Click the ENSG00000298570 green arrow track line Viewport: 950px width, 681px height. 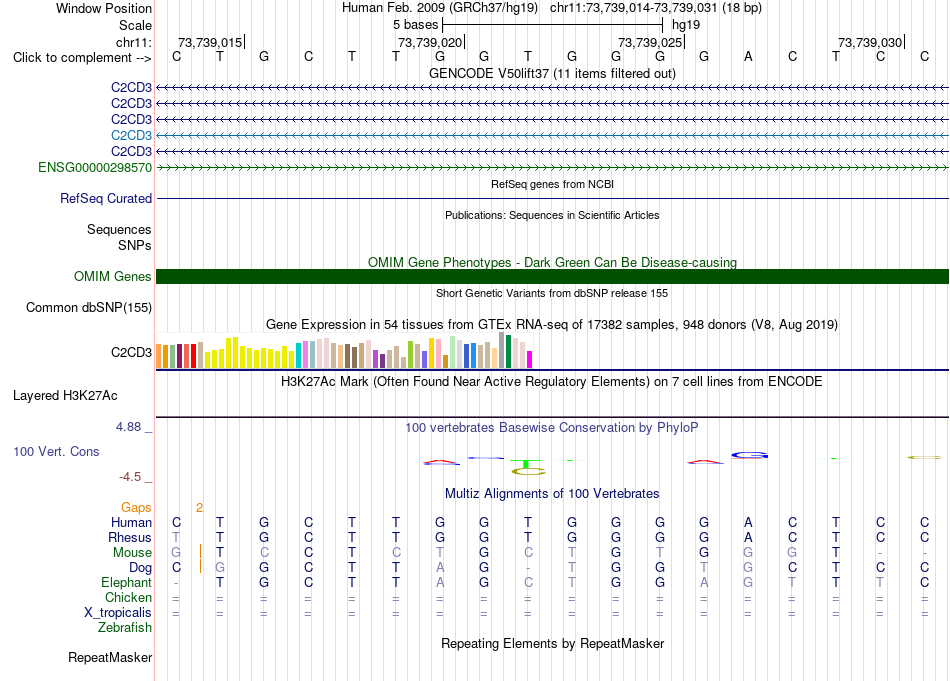click(552, 167)
